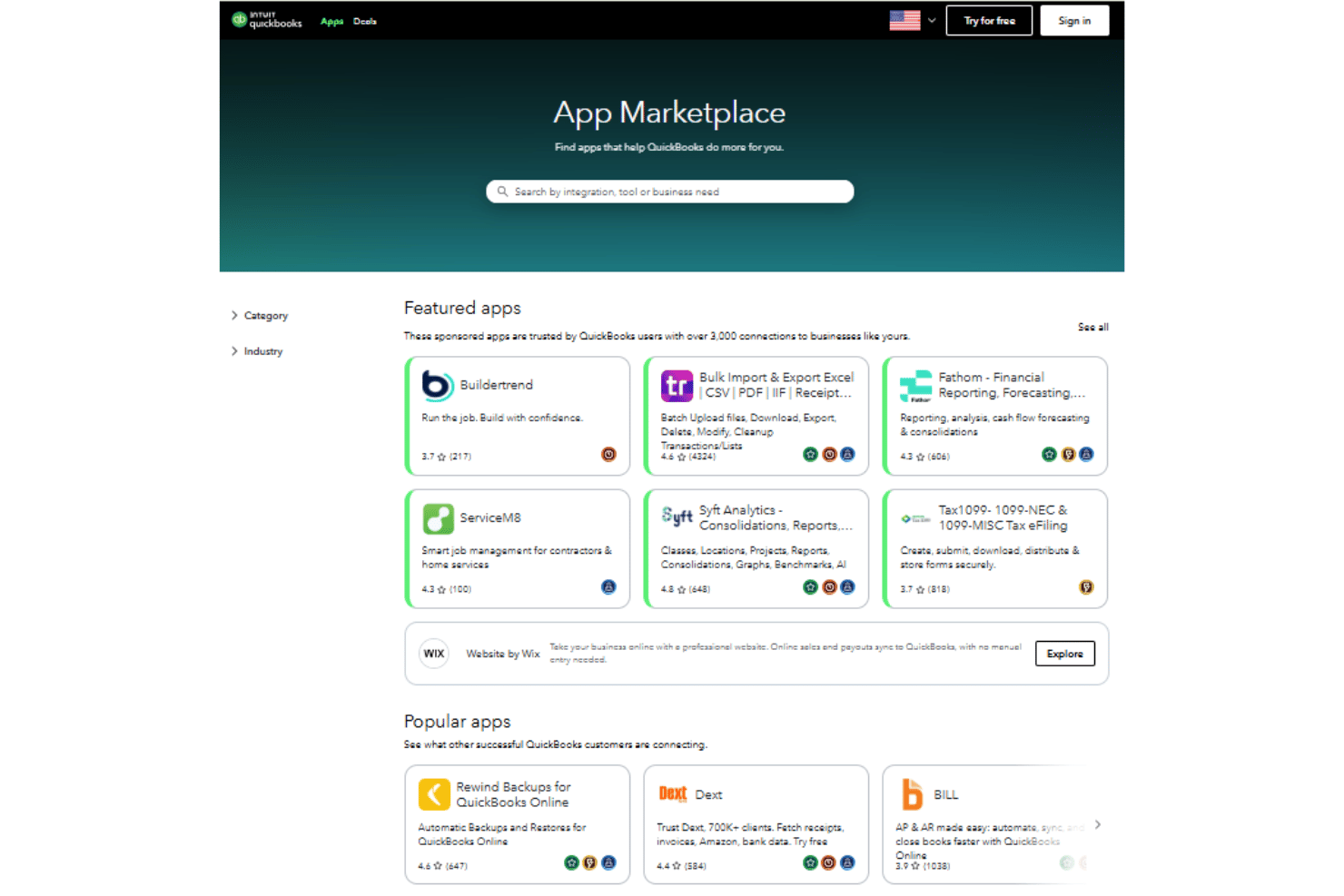Click the search magnifier icon
The width and height of the screenshot is (1344, 896).
(502, 192)
